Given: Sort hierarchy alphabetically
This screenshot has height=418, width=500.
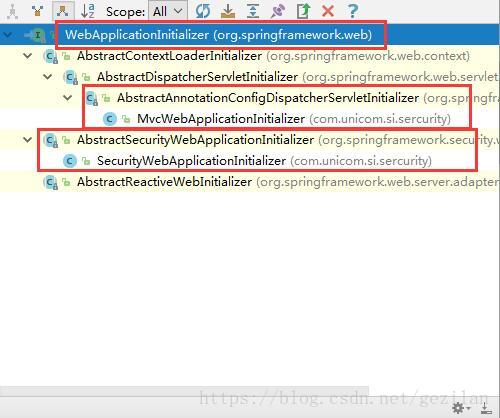Looking at the screenshot, I should pos(88,11).
